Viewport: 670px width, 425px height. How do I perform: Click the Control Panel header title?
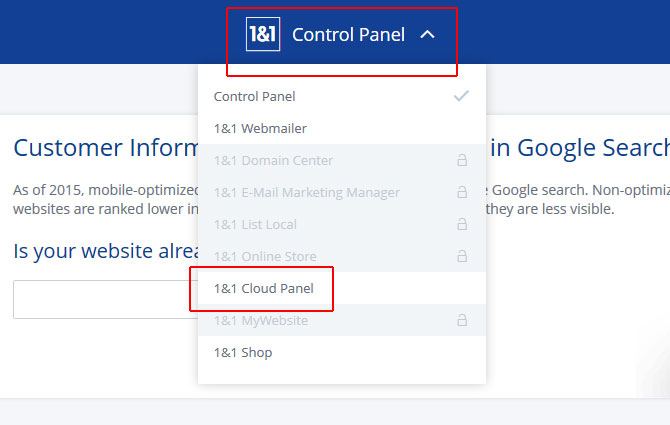pyautogui.click(x=348, y=35)
